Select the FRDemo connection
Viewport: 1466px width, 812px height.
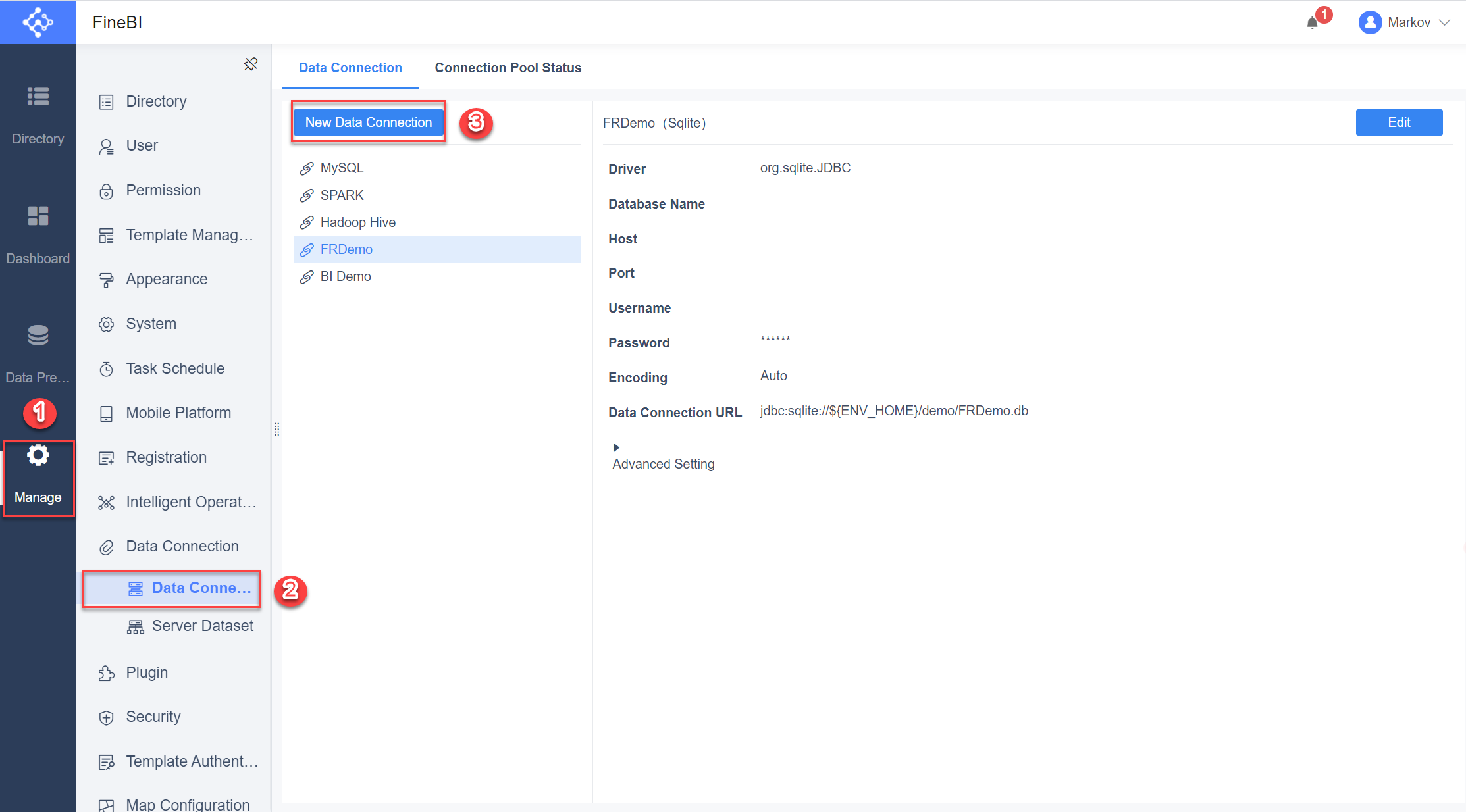[437, 249]
